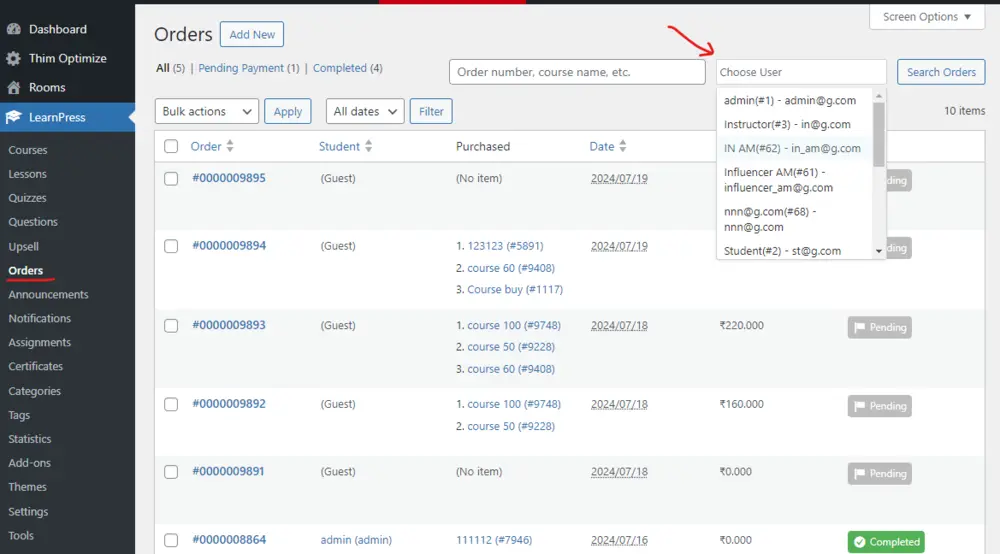
Task: Open Notifications menu item
Action: 40,318
